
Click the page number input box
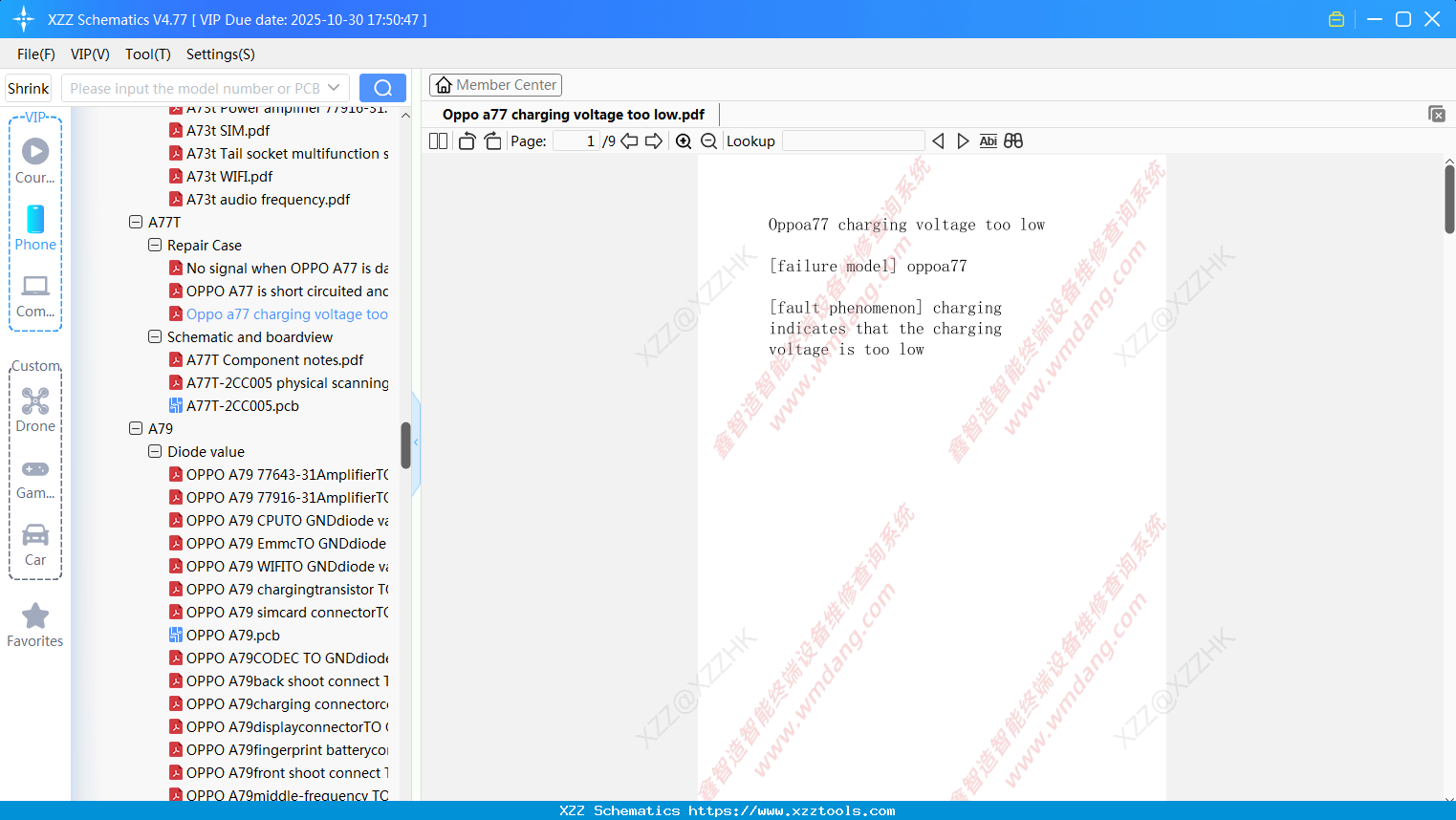576,141
